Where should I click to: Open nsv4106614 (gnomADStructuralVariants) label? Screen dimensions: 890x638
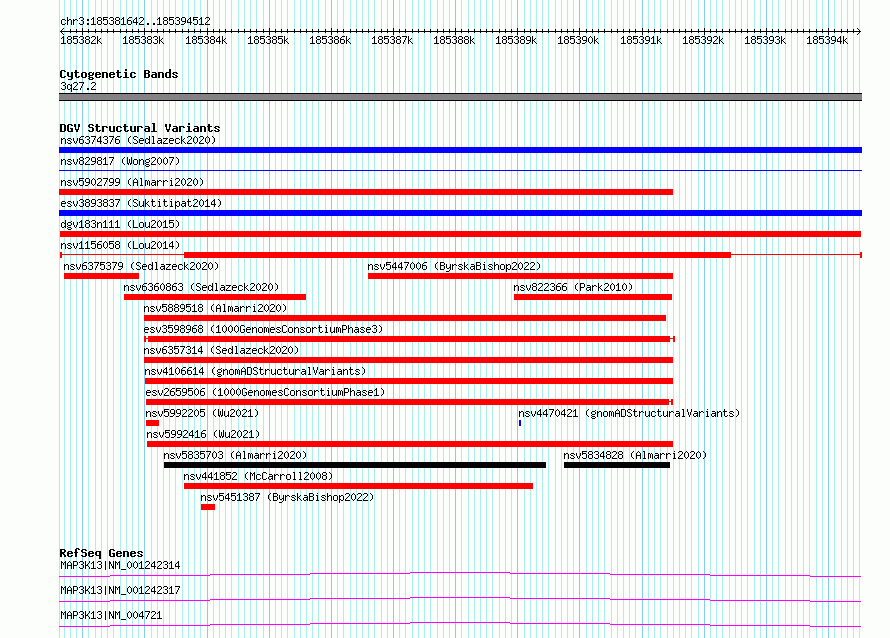click(255, 371)
